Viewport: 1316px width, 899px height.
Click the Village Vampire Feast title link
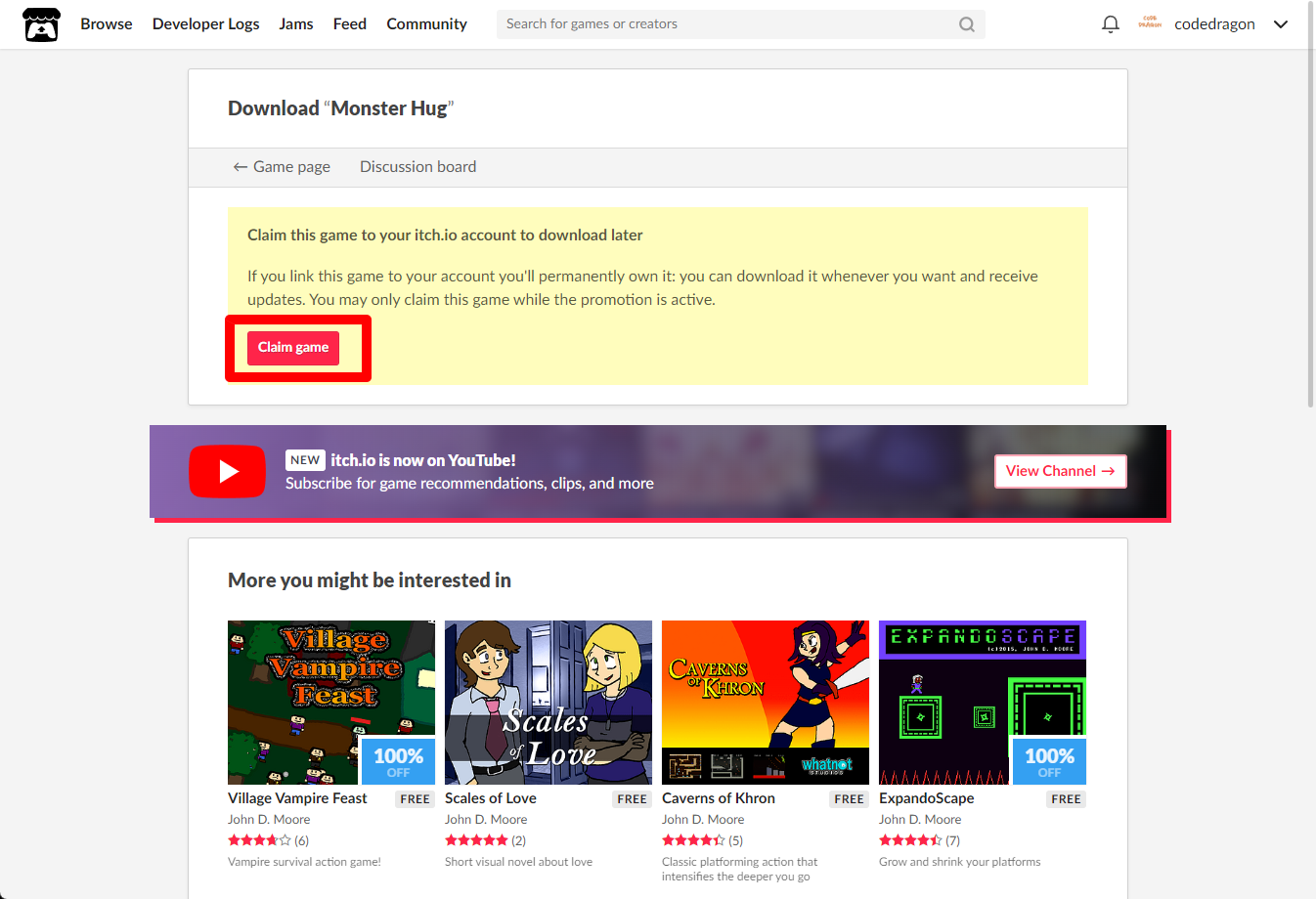point(297,798)
